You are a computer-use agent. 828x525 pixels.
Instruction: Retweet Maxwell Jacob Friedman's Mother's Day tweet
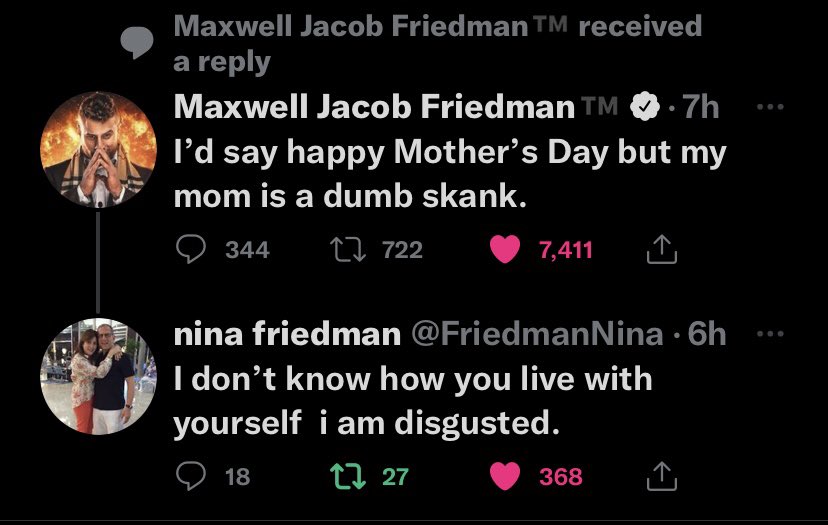(x=347, y=249)
